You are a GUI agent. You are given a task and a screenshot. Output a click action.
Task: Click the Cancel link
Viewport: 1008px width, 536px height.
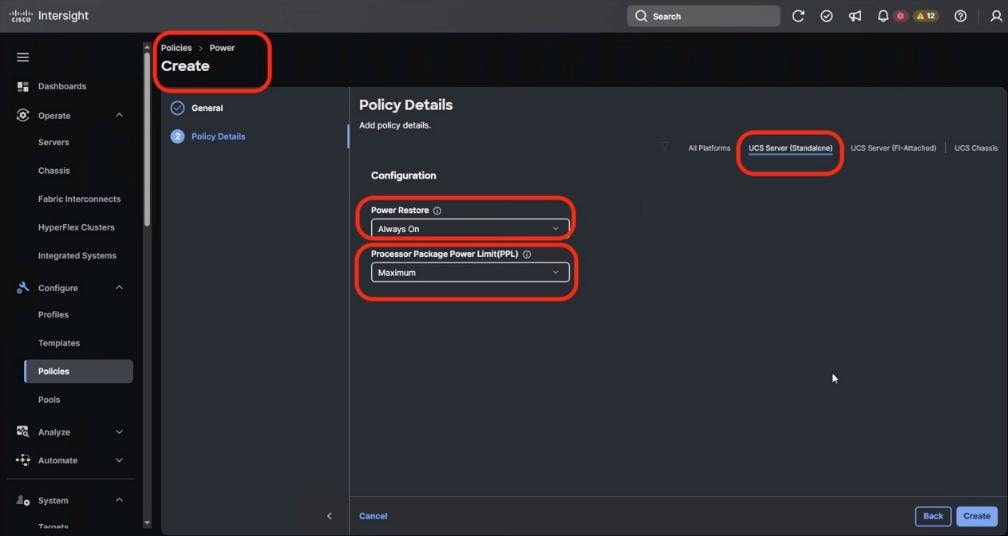coord(373,516)
